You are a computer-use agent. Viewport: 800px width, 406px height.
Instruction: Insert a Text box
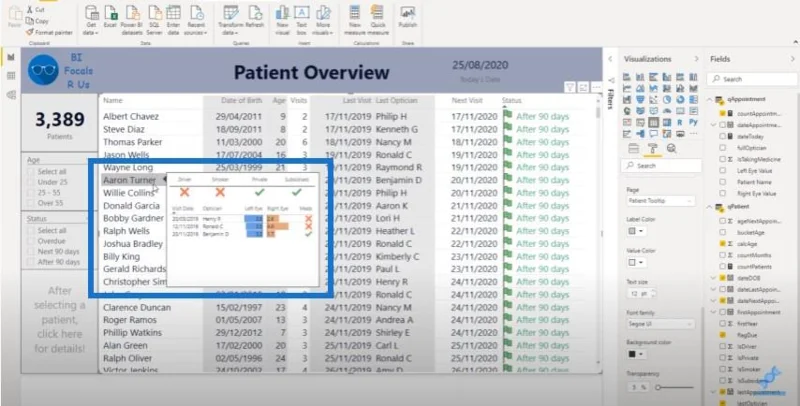(x=302, y=20)
